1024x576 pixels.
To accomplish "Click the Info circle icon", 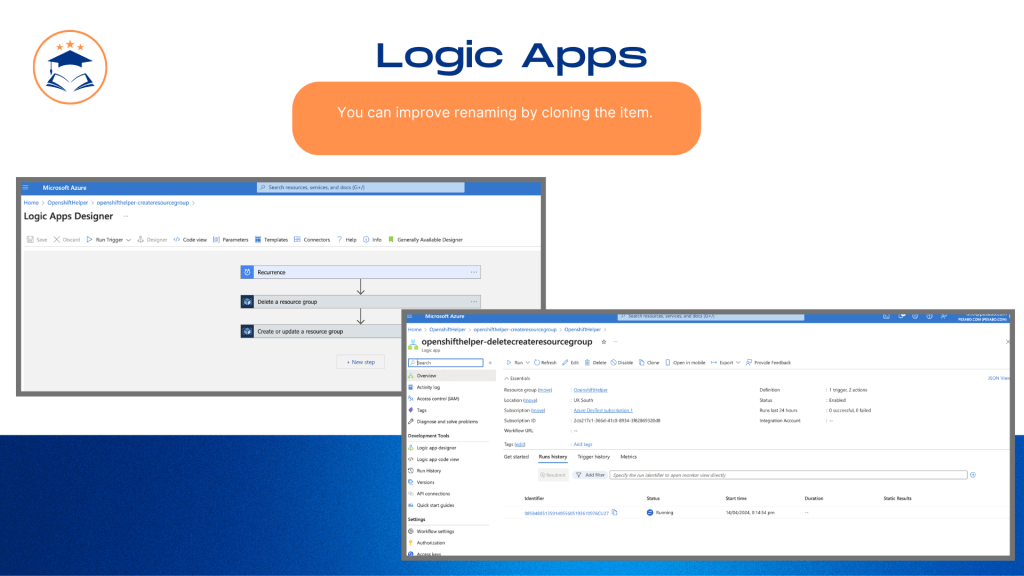I will [x=366, y=240].
